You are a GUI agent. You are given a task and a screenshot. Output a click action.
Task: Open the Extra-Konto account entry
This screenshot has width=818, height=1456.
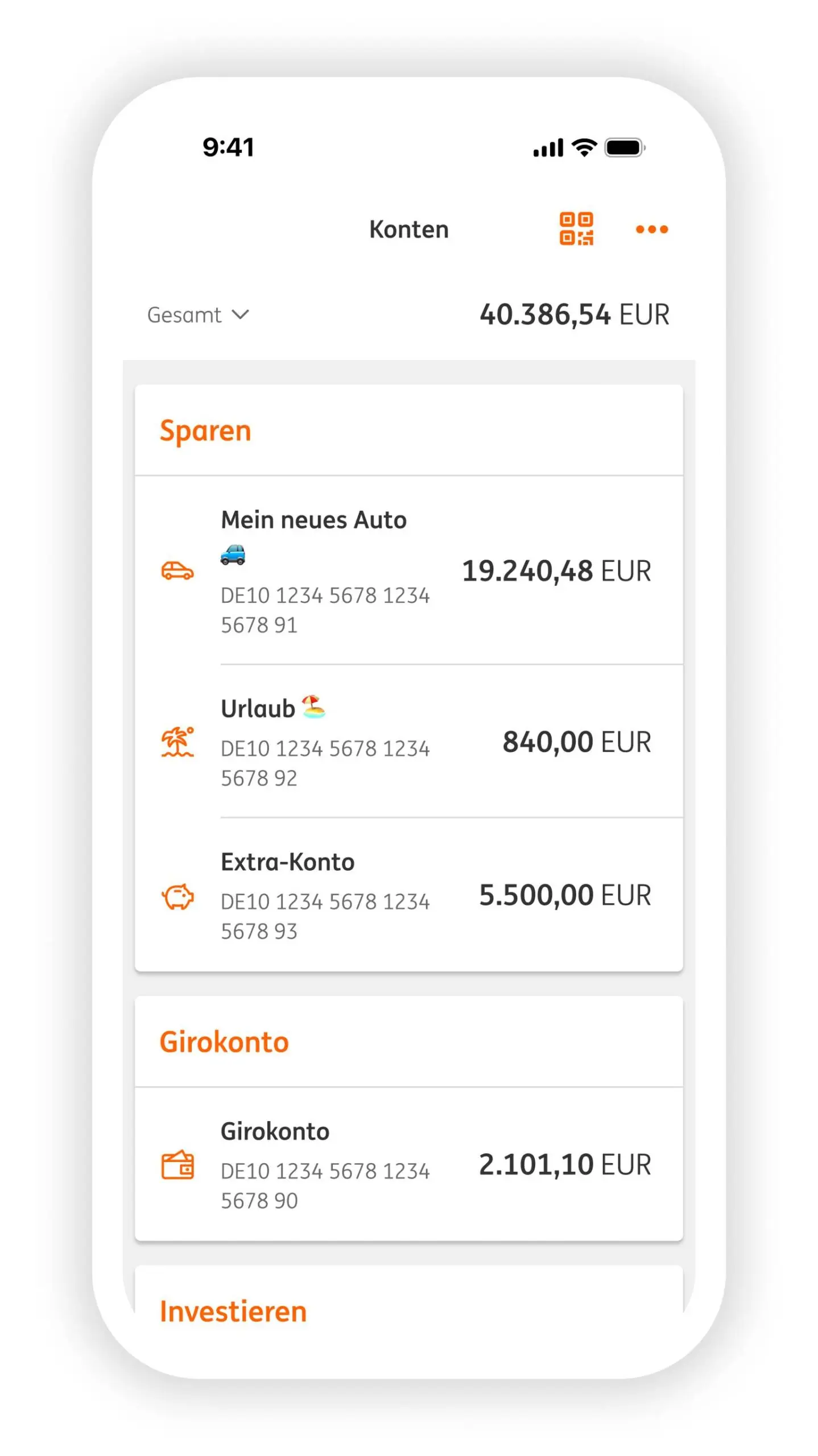tap(288, 862)
